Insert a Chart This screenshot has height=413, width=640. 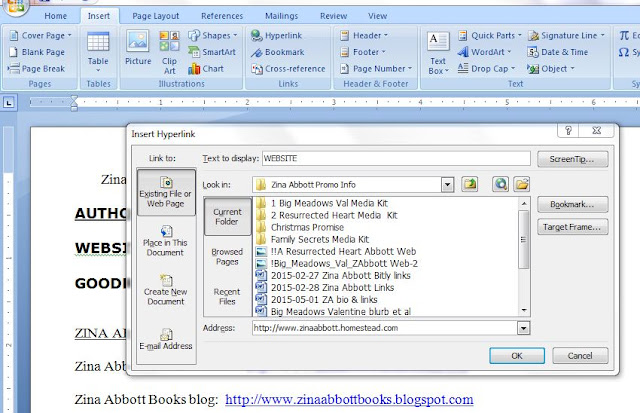click(x=206, y=69)
